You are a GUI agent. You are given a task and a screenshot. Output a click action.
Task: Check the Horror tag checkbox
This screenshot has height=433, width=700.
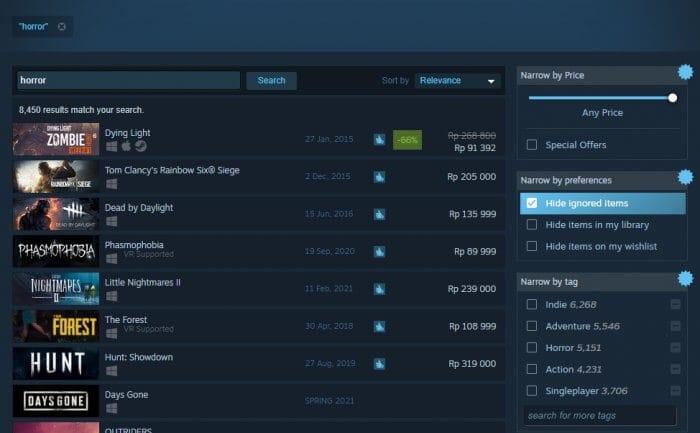(532, 347)
